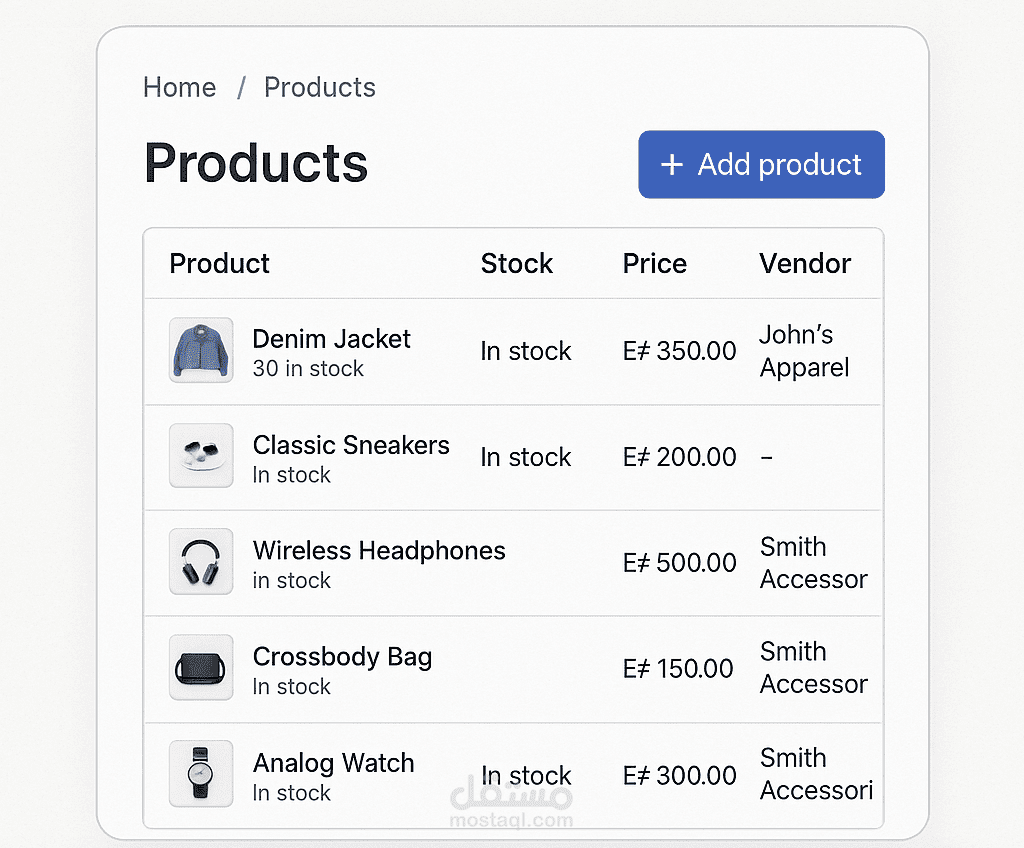
Task: Open the Classic Sneakers product image
Action: 201,455
